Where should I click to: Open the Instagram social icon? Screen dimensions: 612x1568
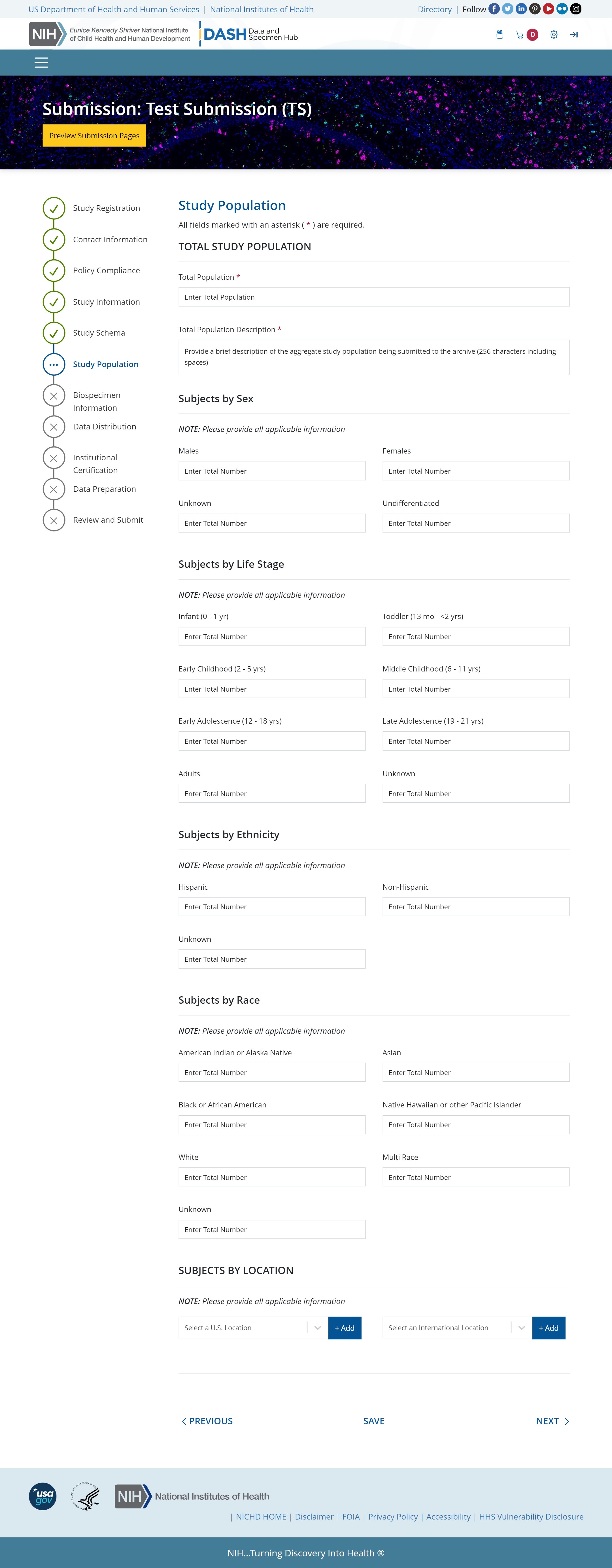click(x=575, y=9)
